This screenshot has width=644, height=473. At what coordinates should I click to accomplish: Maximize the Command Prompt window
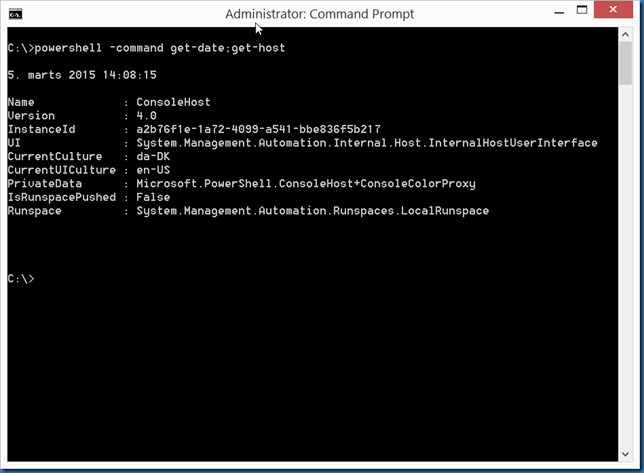click(574, 12)
